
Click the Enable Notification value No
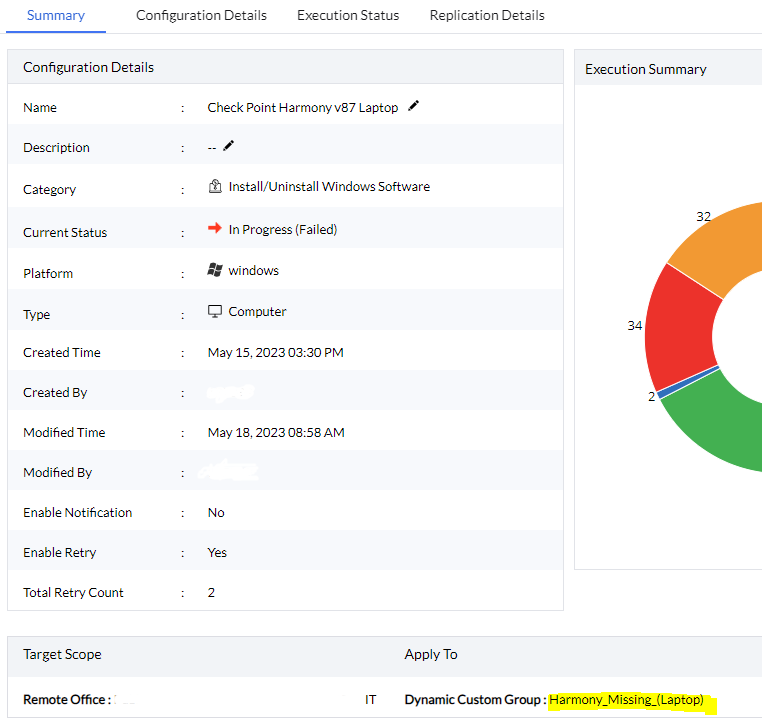[216, 513]
